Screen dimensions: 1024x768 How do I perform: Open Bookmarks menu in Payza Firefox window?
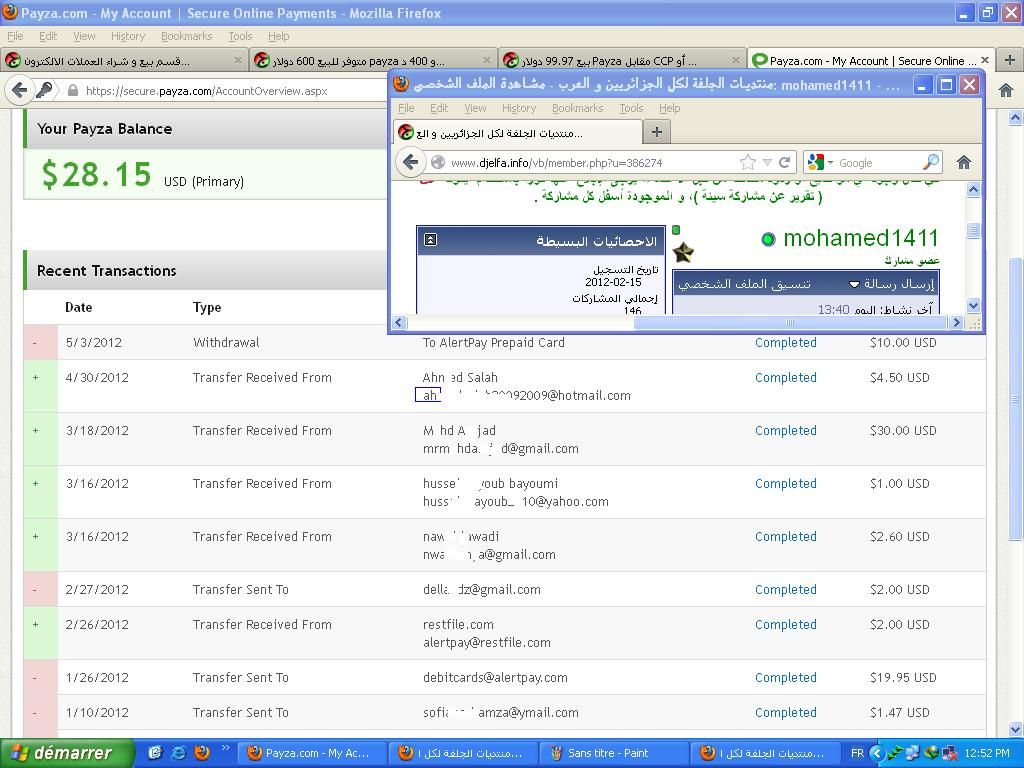tap(187, 36)
